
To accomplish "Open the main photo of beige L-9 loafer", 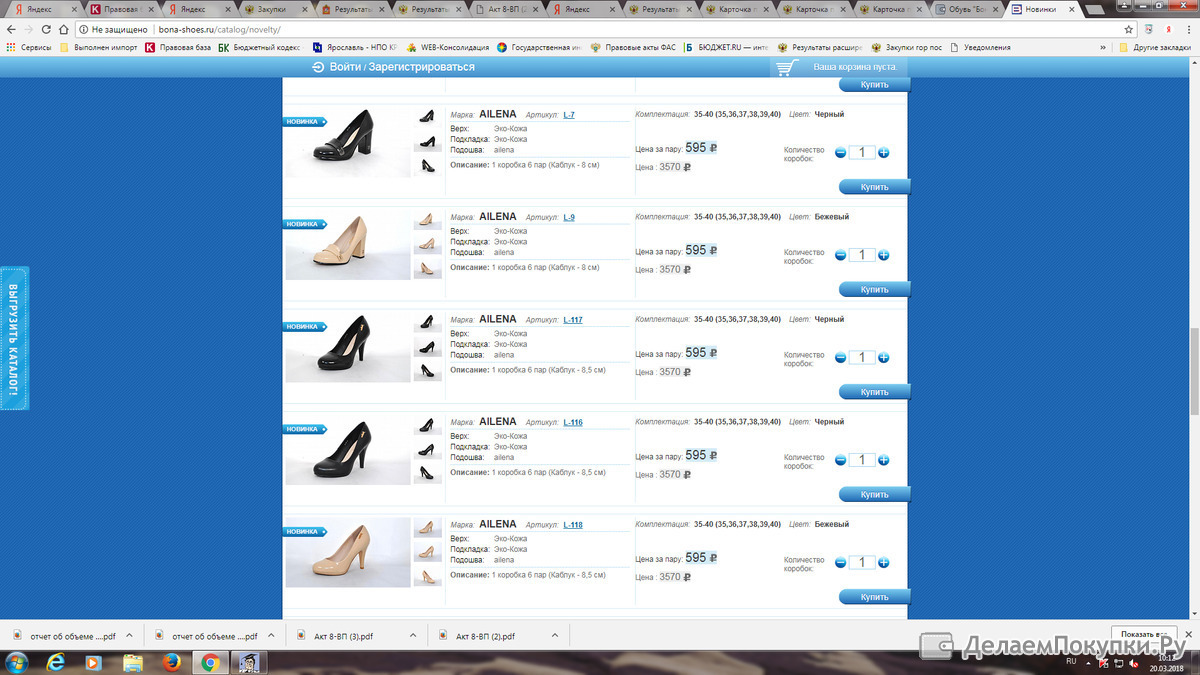I will [x=348, y=244].
